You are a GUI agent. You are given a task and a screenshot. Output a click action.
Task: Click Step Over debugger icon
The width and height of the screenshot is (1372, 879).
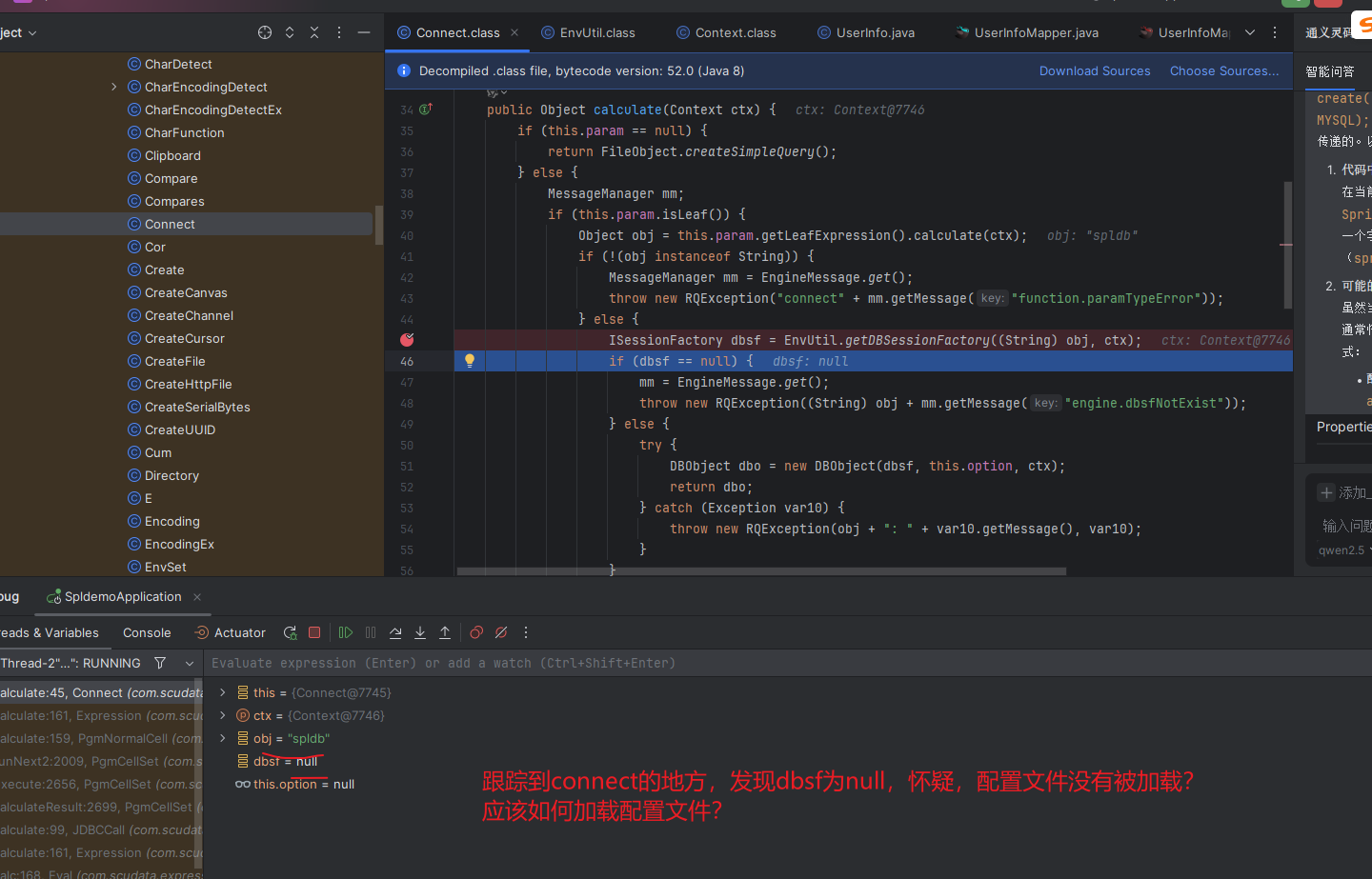(395, 632)
